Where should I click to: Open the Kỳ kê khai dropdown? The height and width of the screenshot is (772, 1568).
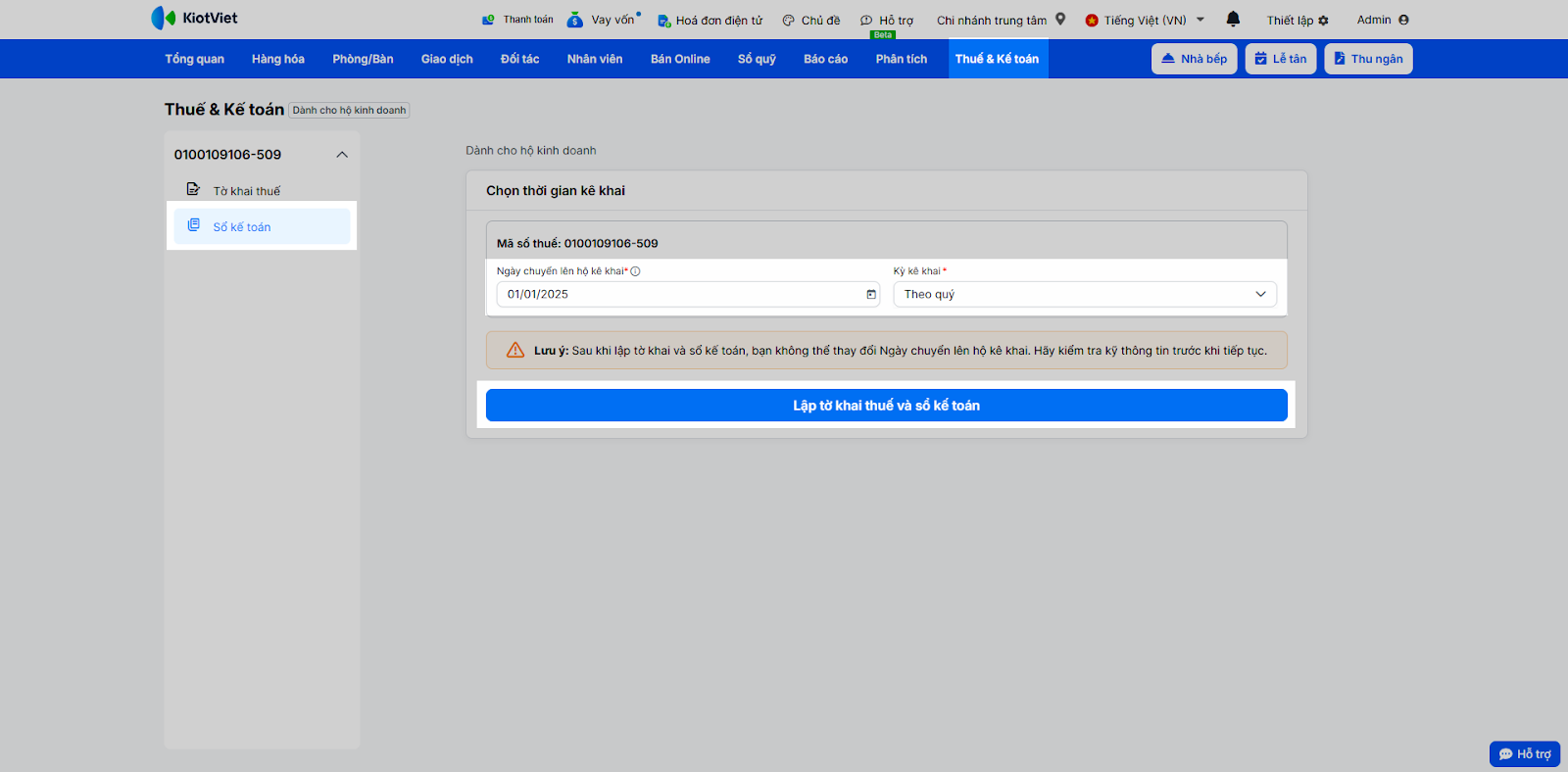pos(1085,294)
